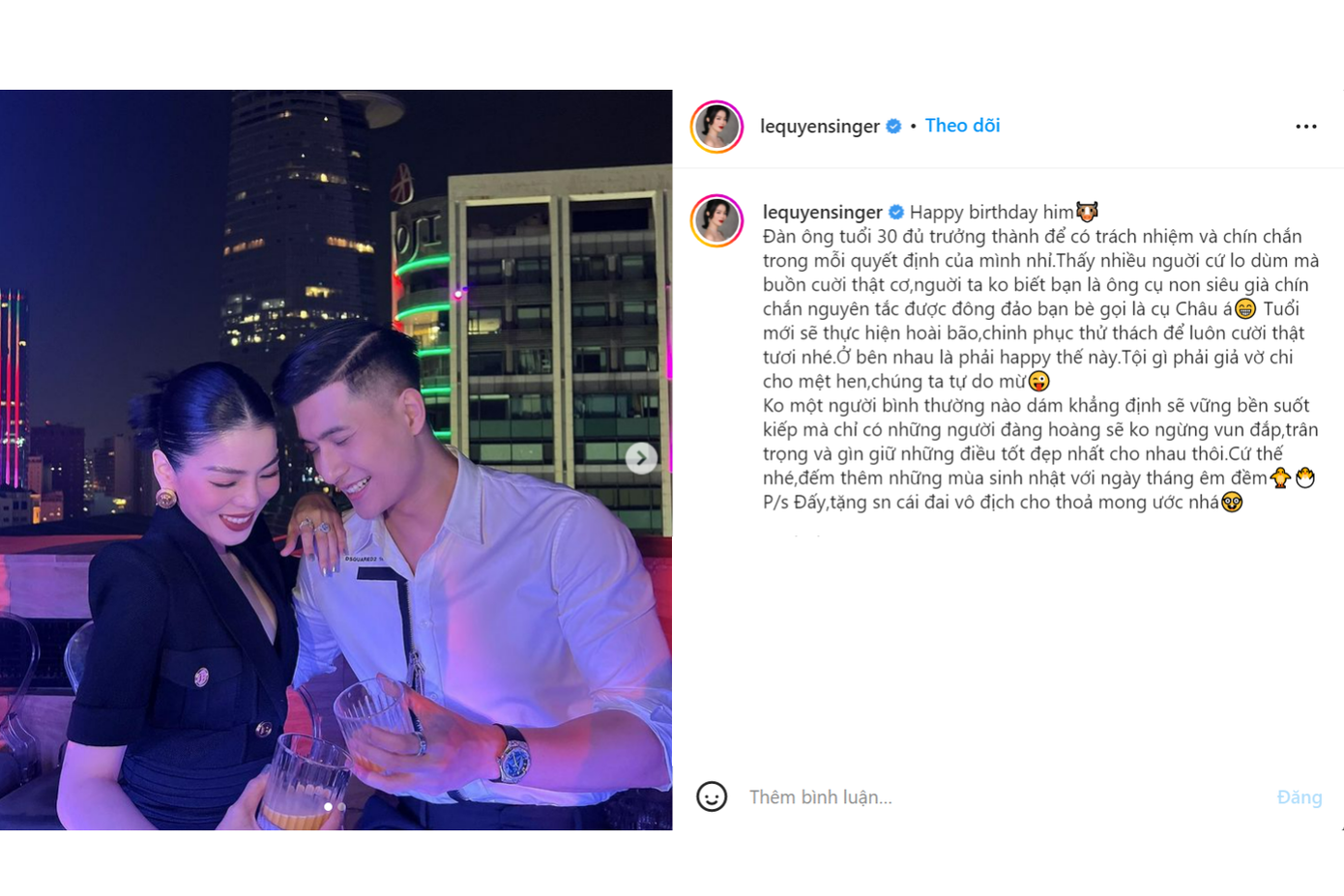Click the header profile avatar of lequyensinger
This screenshot has width=1344, height=896.
click(x=716, y=127)
